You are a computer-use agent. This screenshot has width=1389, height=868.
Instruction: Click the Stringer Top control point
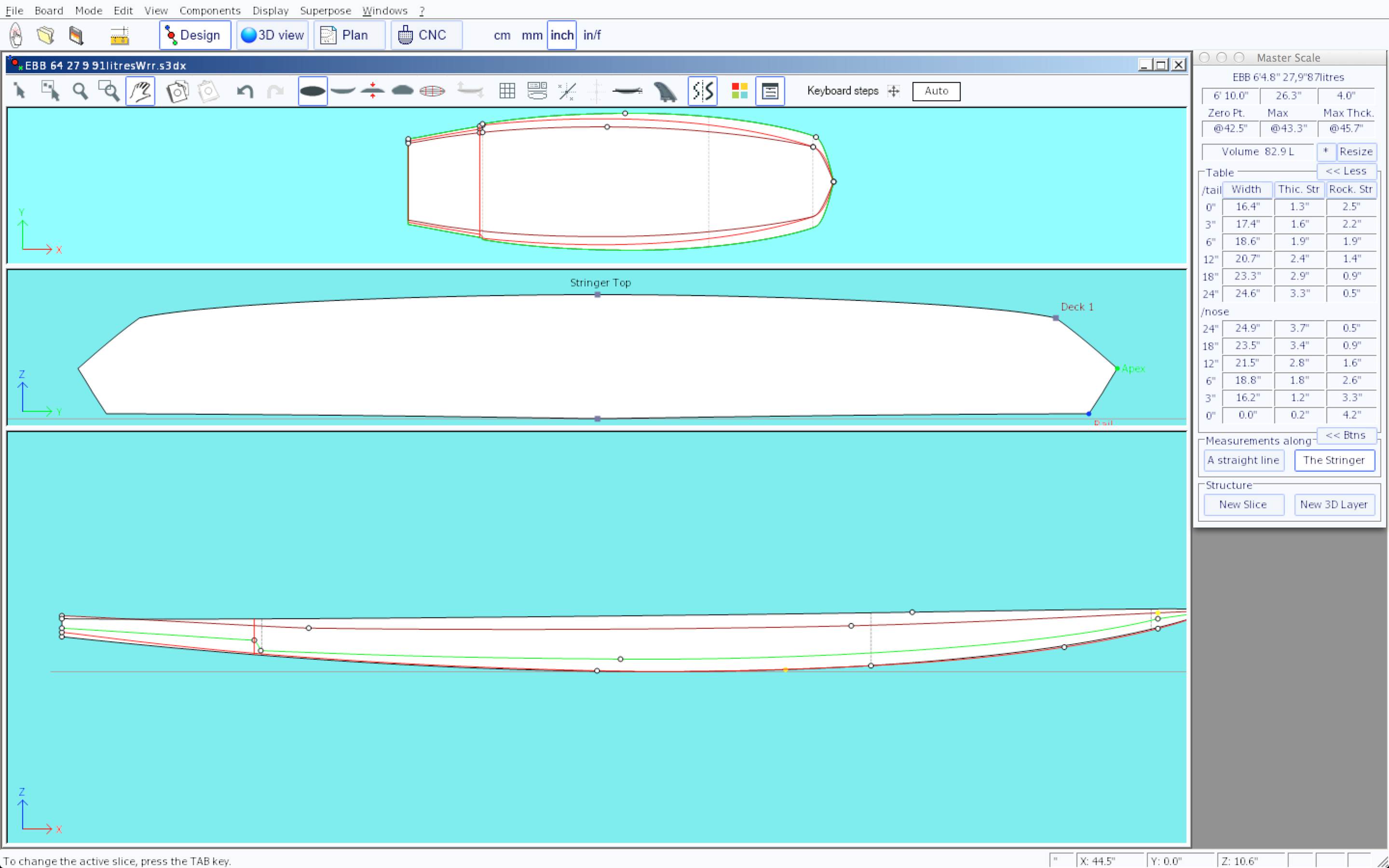tap(598, 295)
